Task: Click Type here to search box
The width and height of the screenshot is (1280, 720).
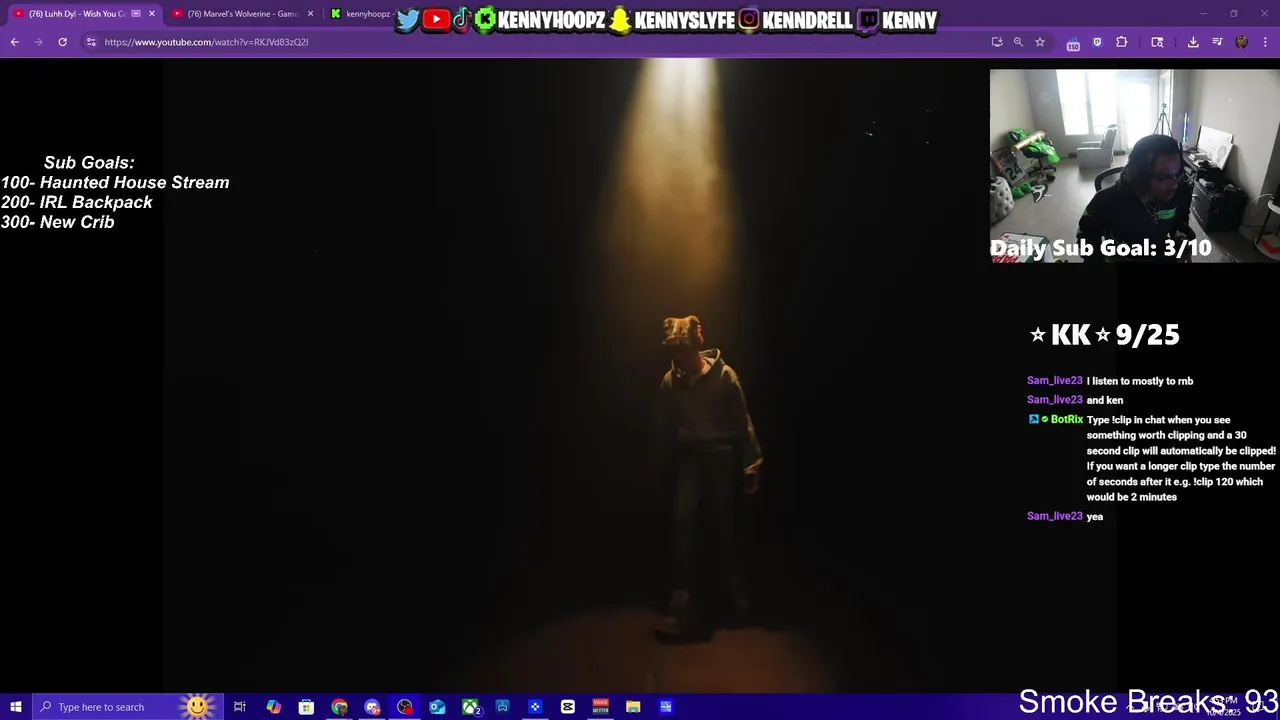Action: click(127, 707)
